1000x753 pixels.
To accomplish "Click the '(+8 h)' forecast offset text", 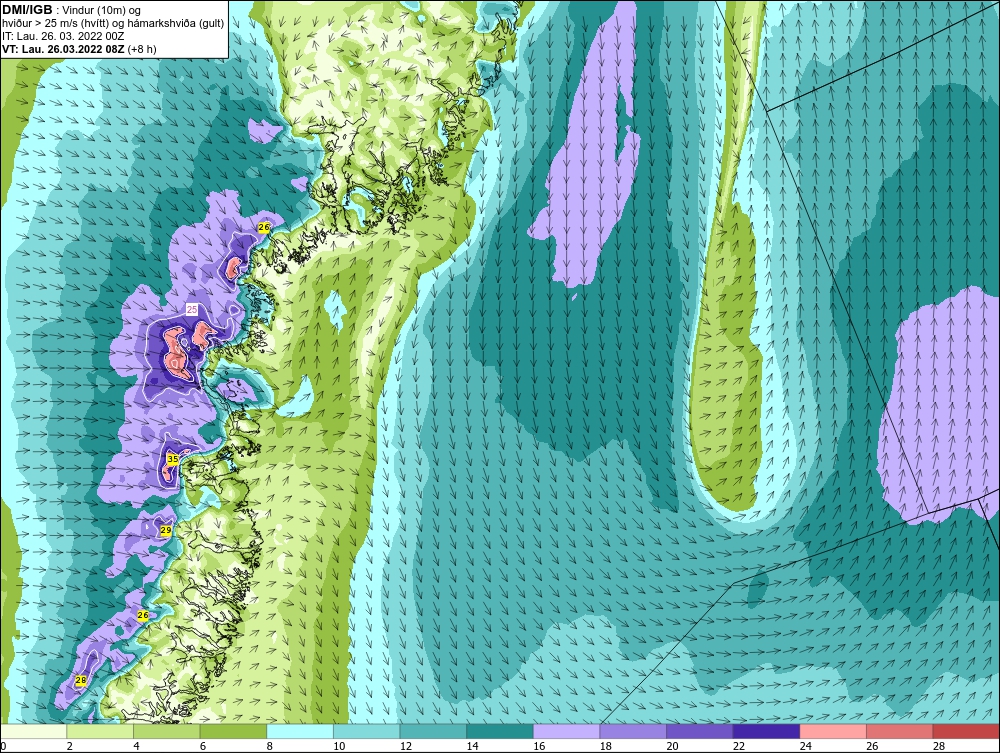I will pos(142,49).
